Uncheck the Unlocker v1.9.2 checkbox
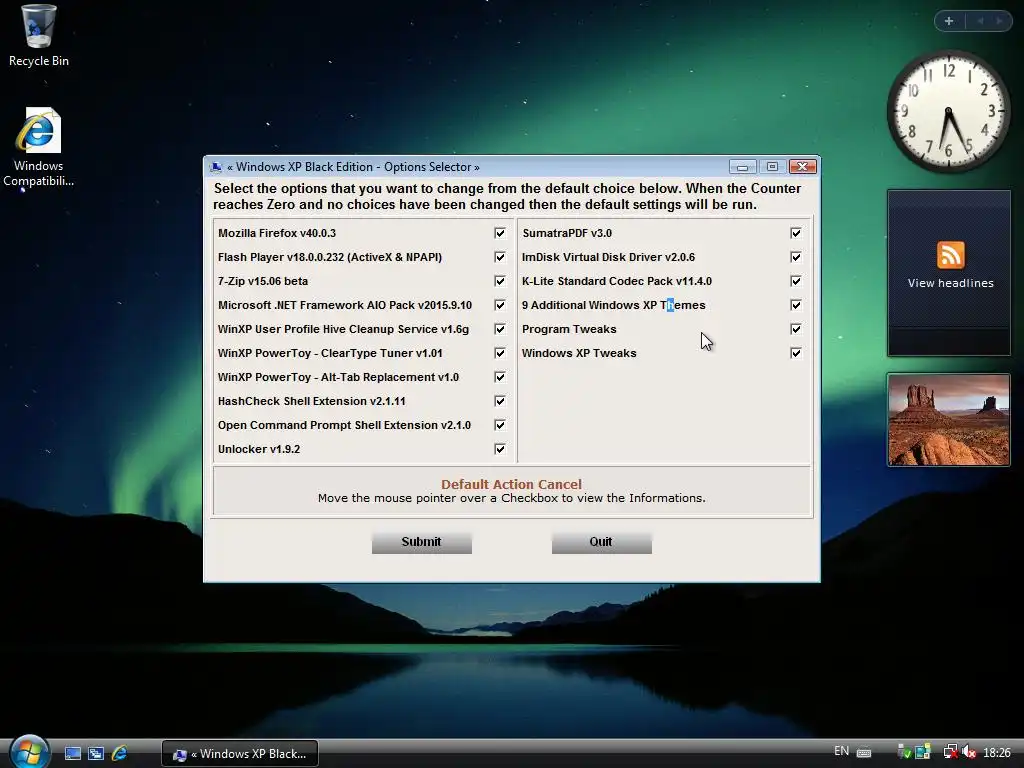 point(500,449)
